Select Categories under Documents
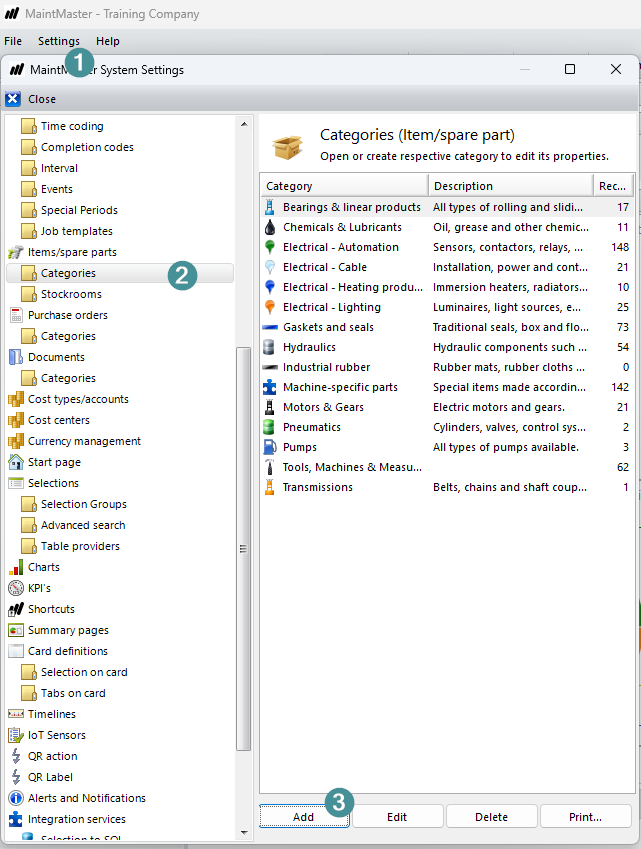Image resolution: width=641 pixels, height=849 pixels. point(68,378)
